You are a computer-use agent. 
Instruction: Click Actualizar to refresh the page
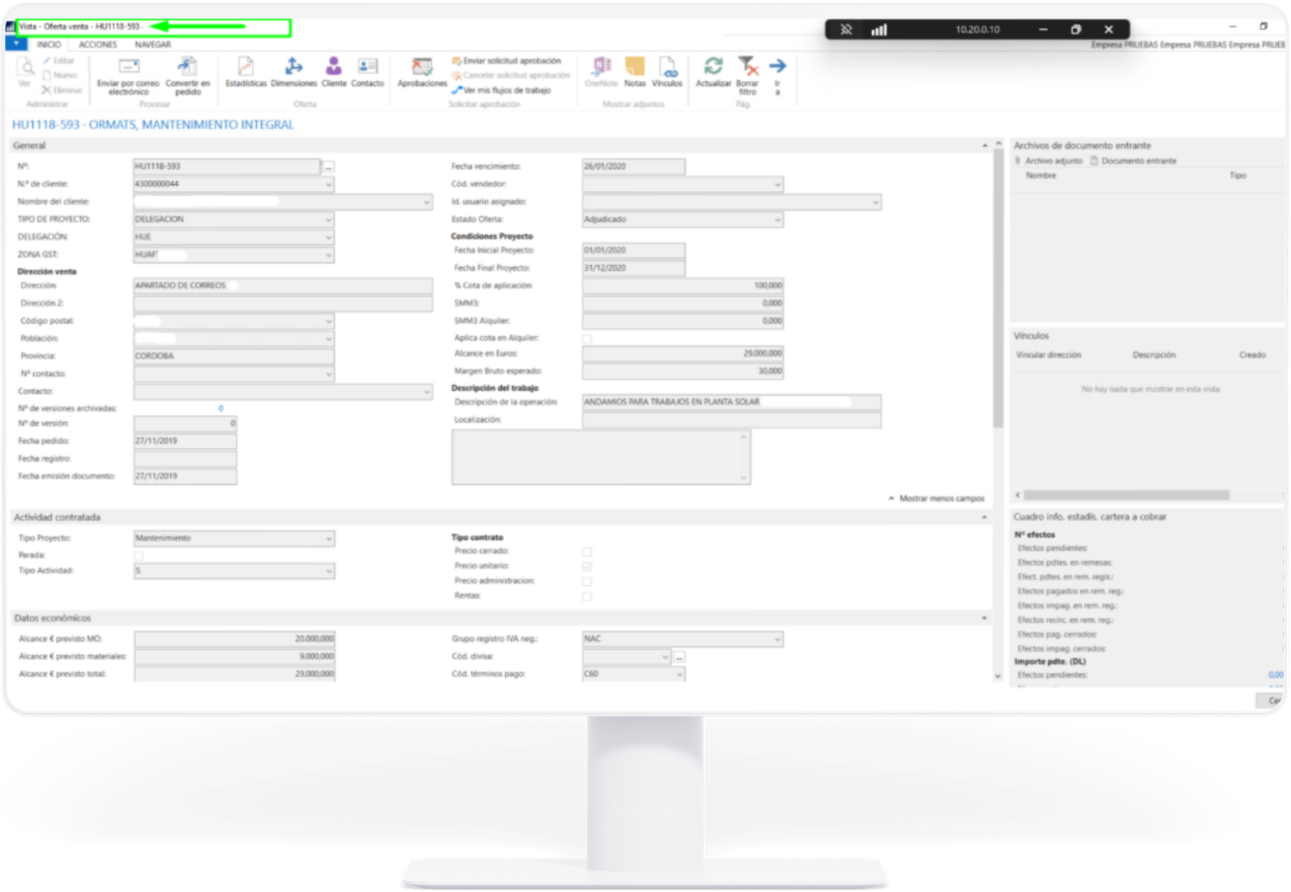[x=714, y=68]
